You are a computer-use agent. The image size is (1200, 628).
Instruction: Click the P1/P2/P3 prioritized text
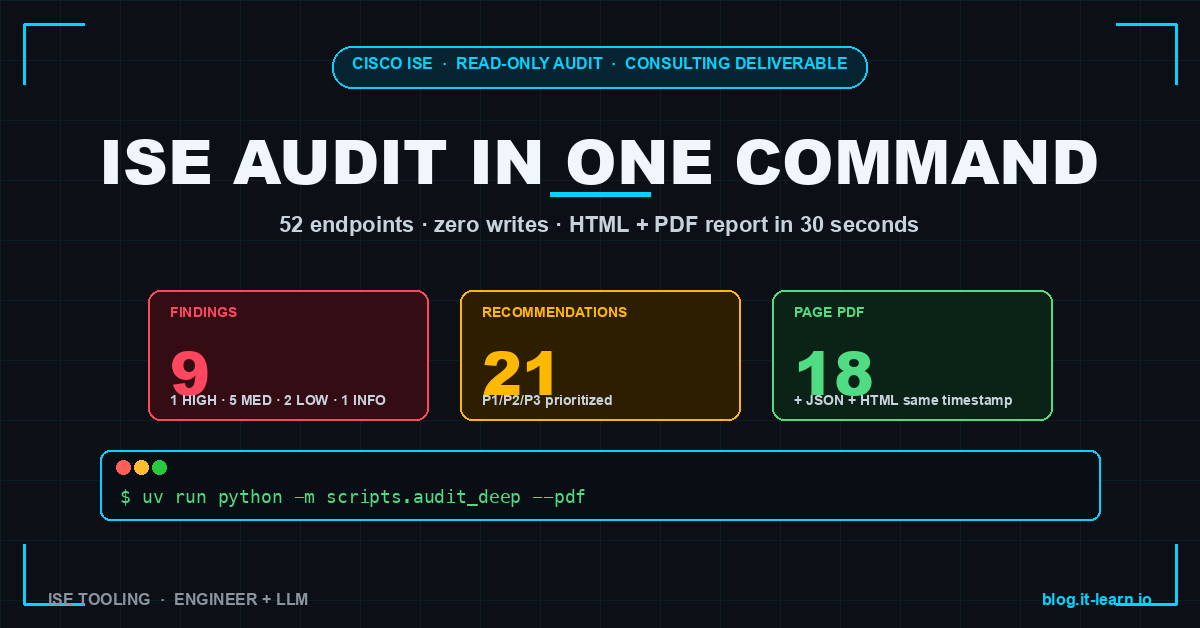point(547,400)
